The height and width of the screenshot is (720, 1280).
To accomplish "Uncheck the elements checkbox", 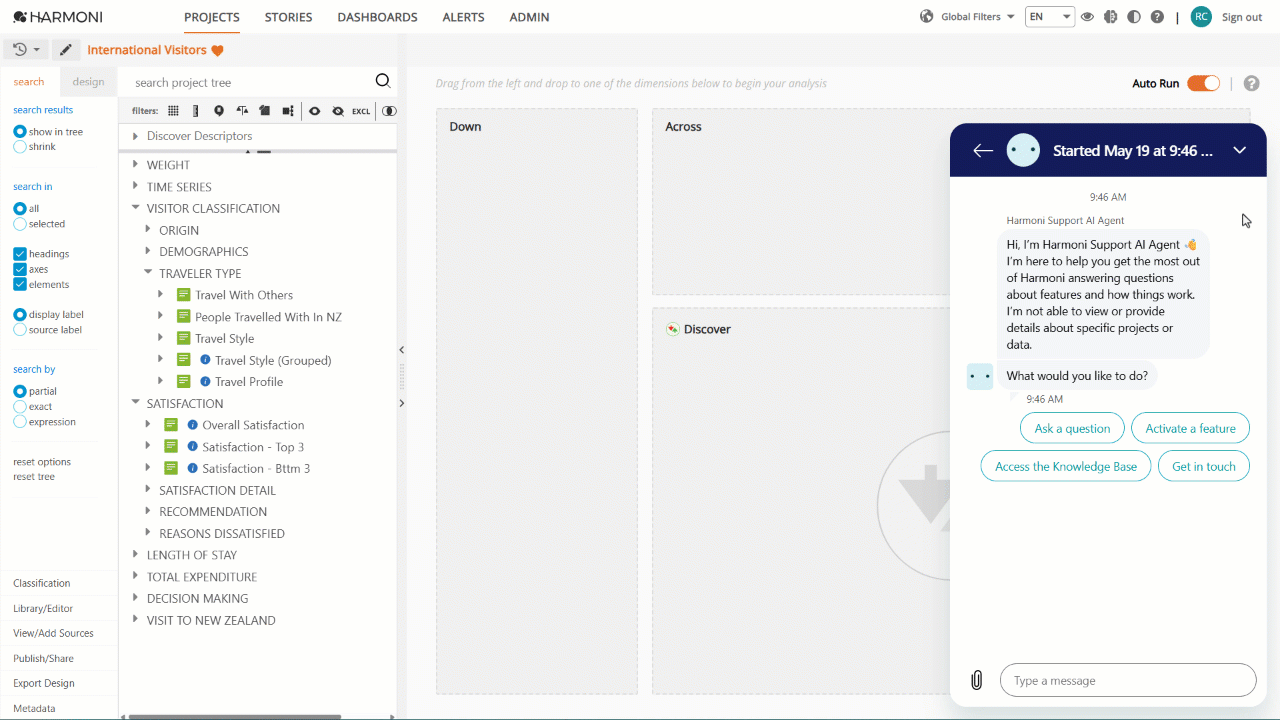I will click(x=20, y=284).
